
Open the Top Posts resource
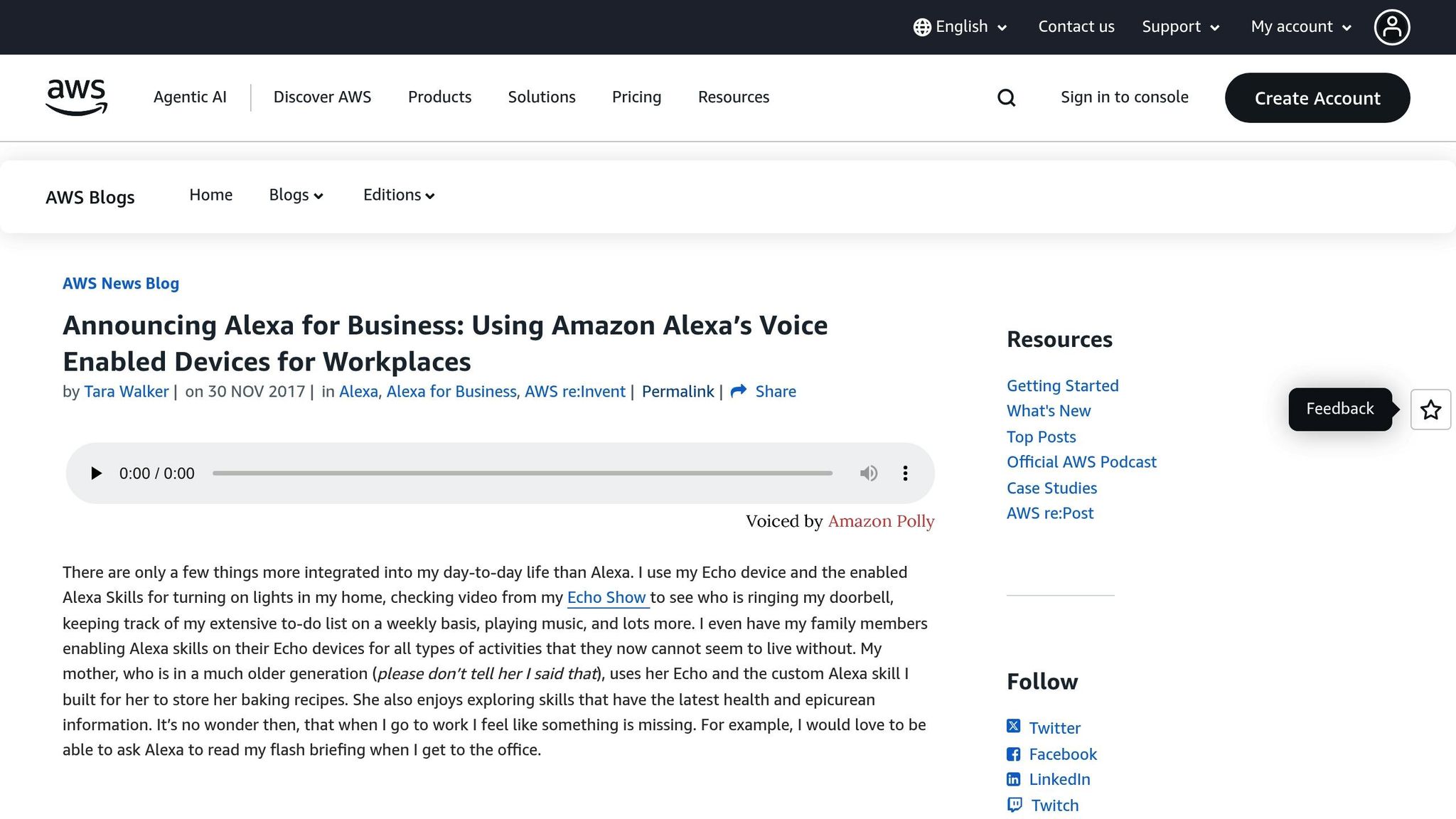pos(1041,437)
